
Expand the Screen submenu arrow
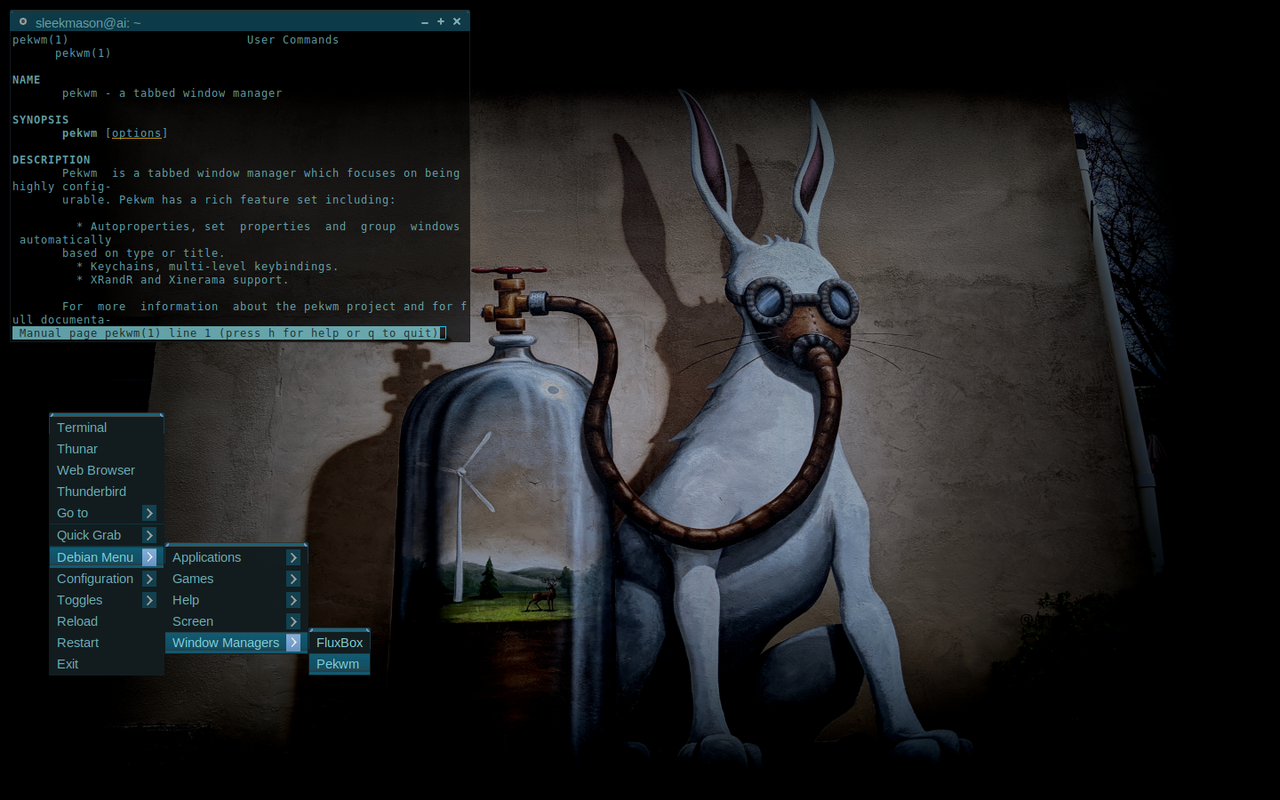click(293, 621)
